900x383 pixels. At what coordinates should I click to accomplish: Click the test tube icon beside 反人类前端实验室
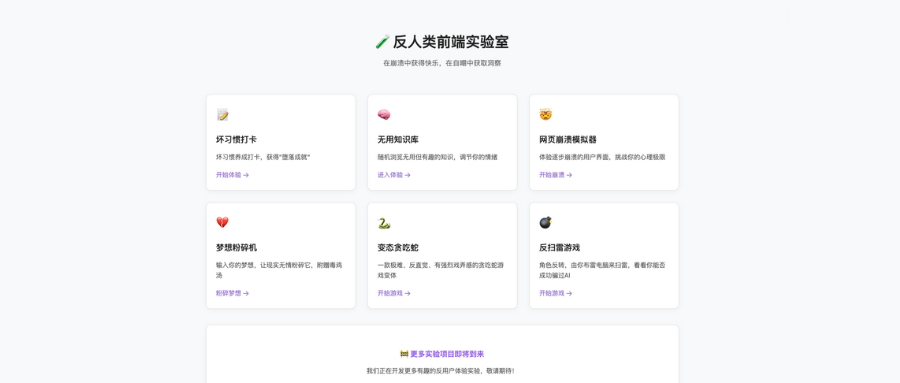pyautogui.click(x=382, y=42)
